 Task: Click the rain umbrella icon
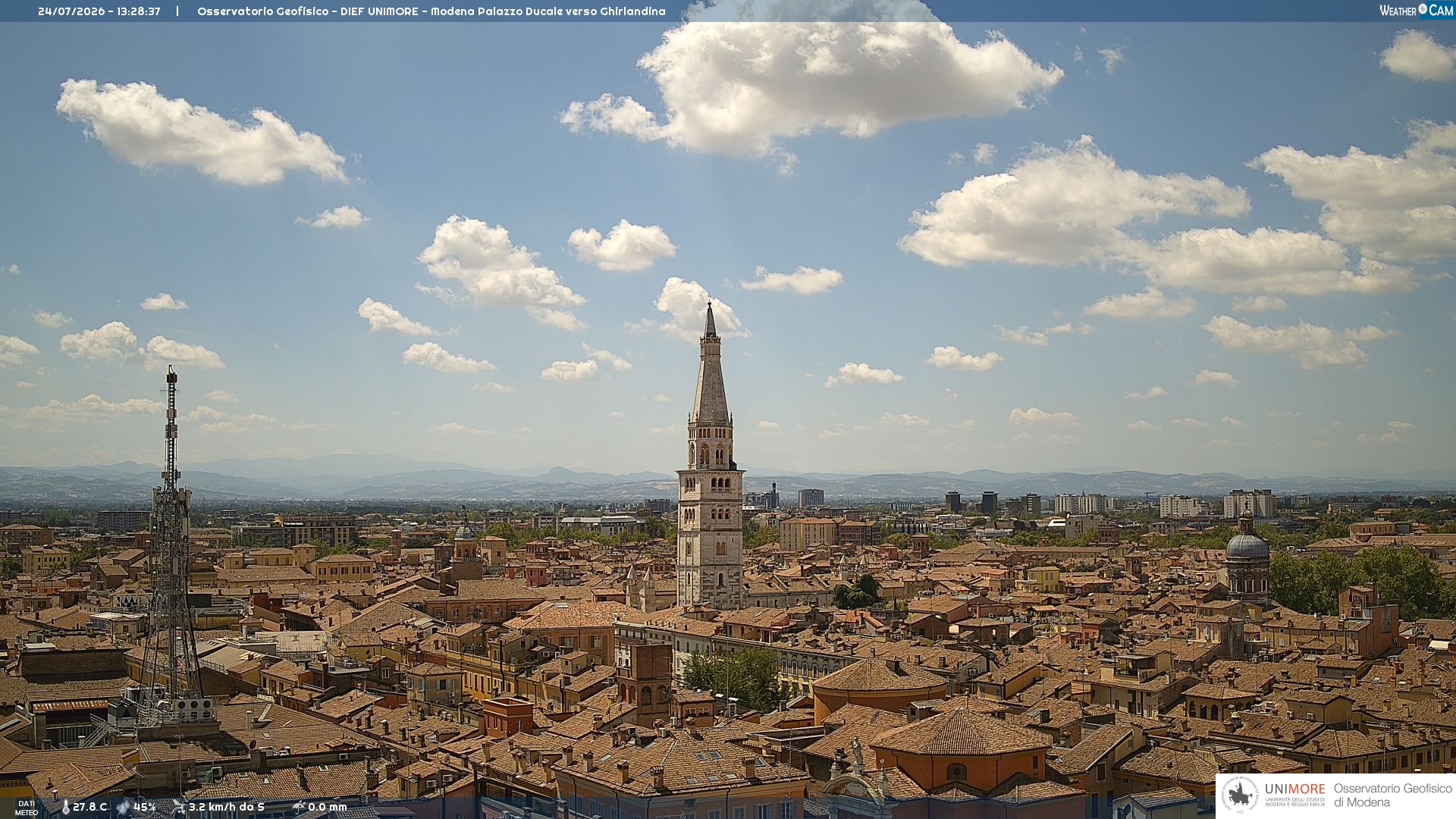tap(298, 807)
